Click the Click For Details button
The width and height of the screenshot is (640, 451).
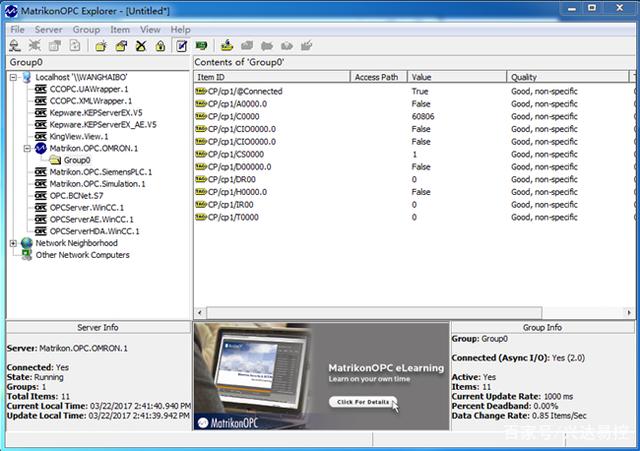click(362, 402)
